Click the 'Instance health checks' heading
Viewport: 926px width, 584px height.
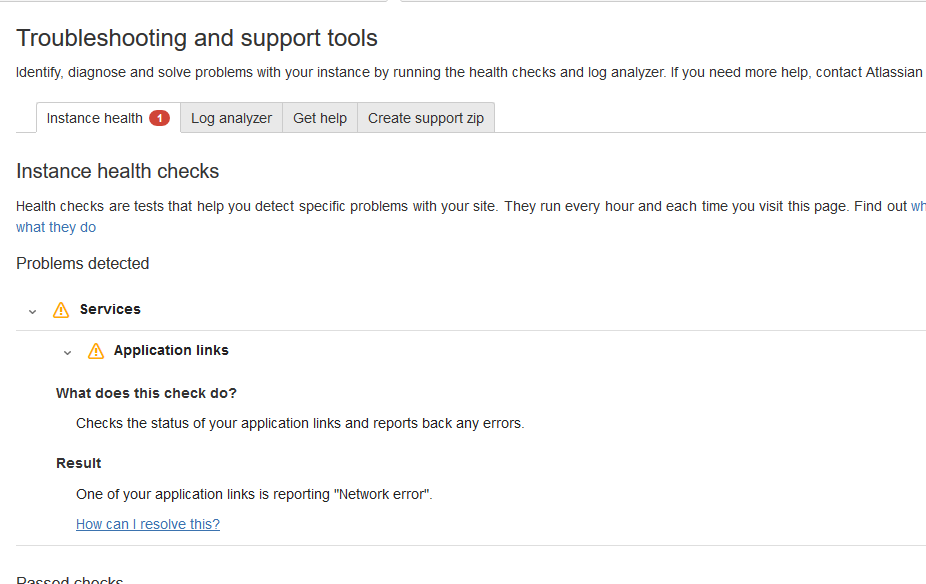118,171
